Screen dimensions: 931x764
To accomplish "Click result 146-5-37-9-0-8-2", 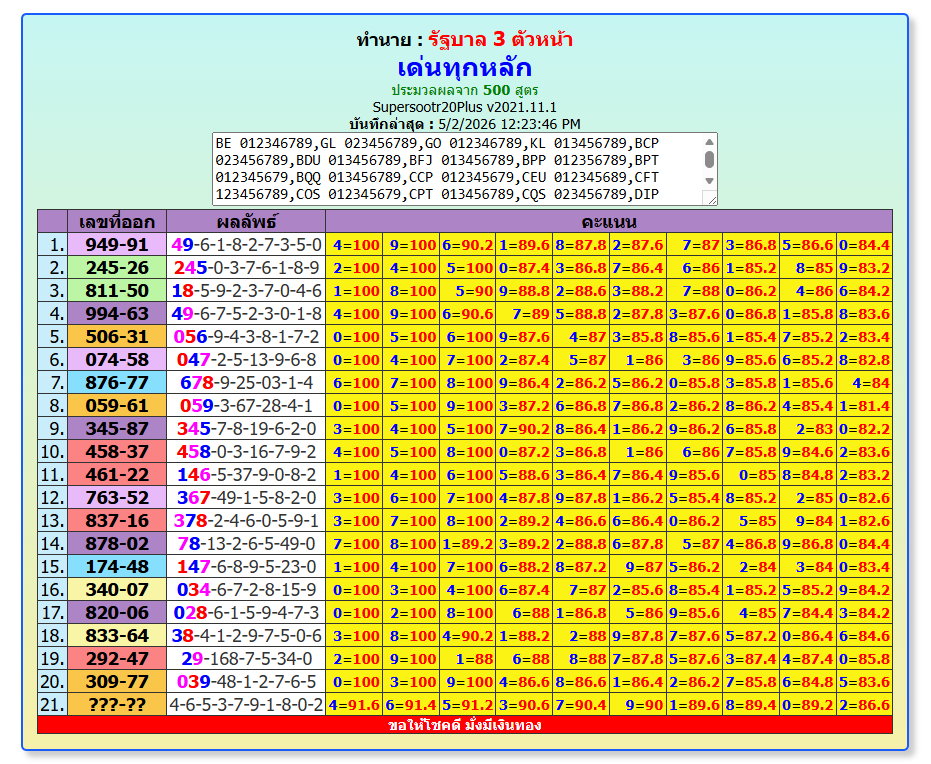I will point(246,475).
